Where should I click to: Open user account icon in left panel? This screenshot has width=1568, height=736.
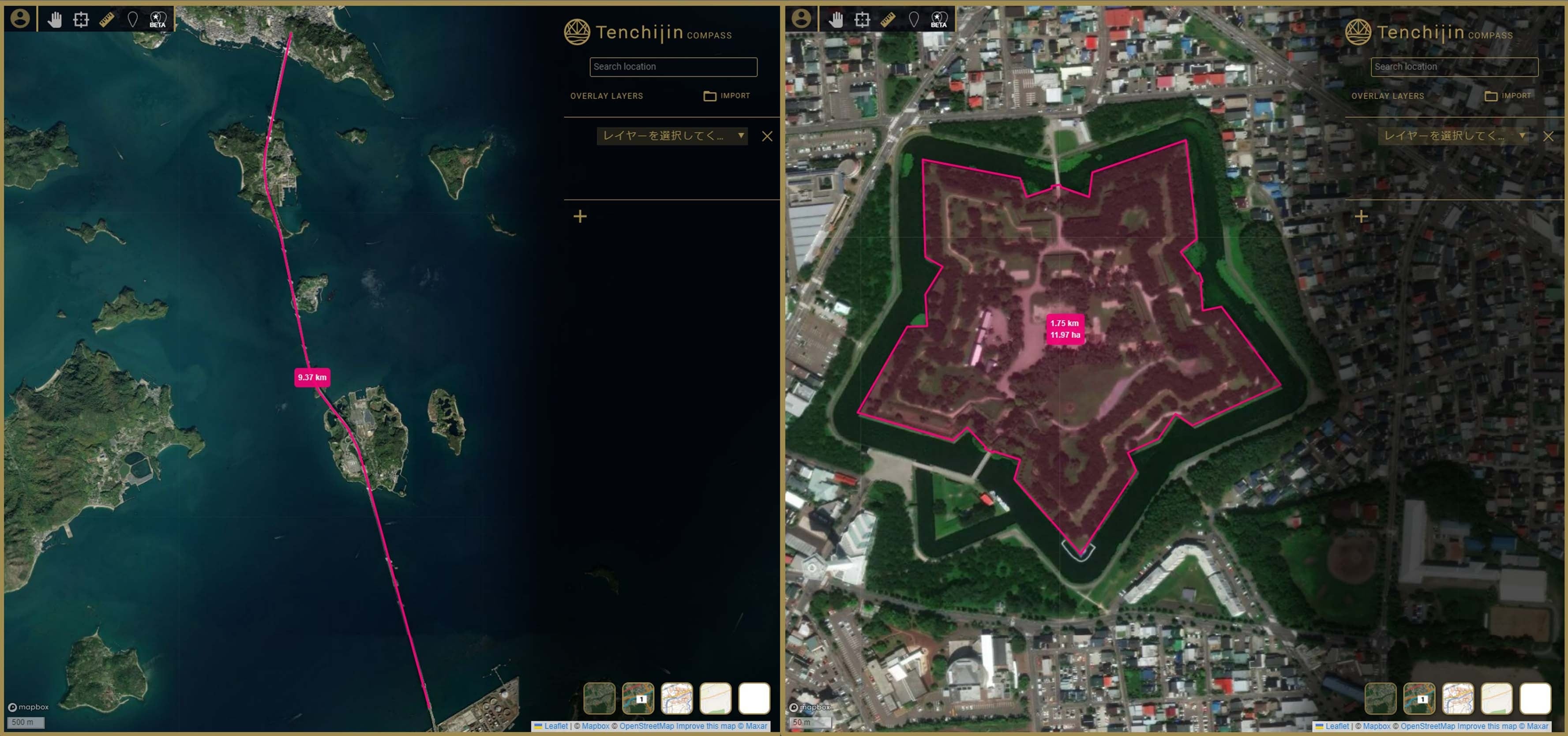(x=20, y=19)
